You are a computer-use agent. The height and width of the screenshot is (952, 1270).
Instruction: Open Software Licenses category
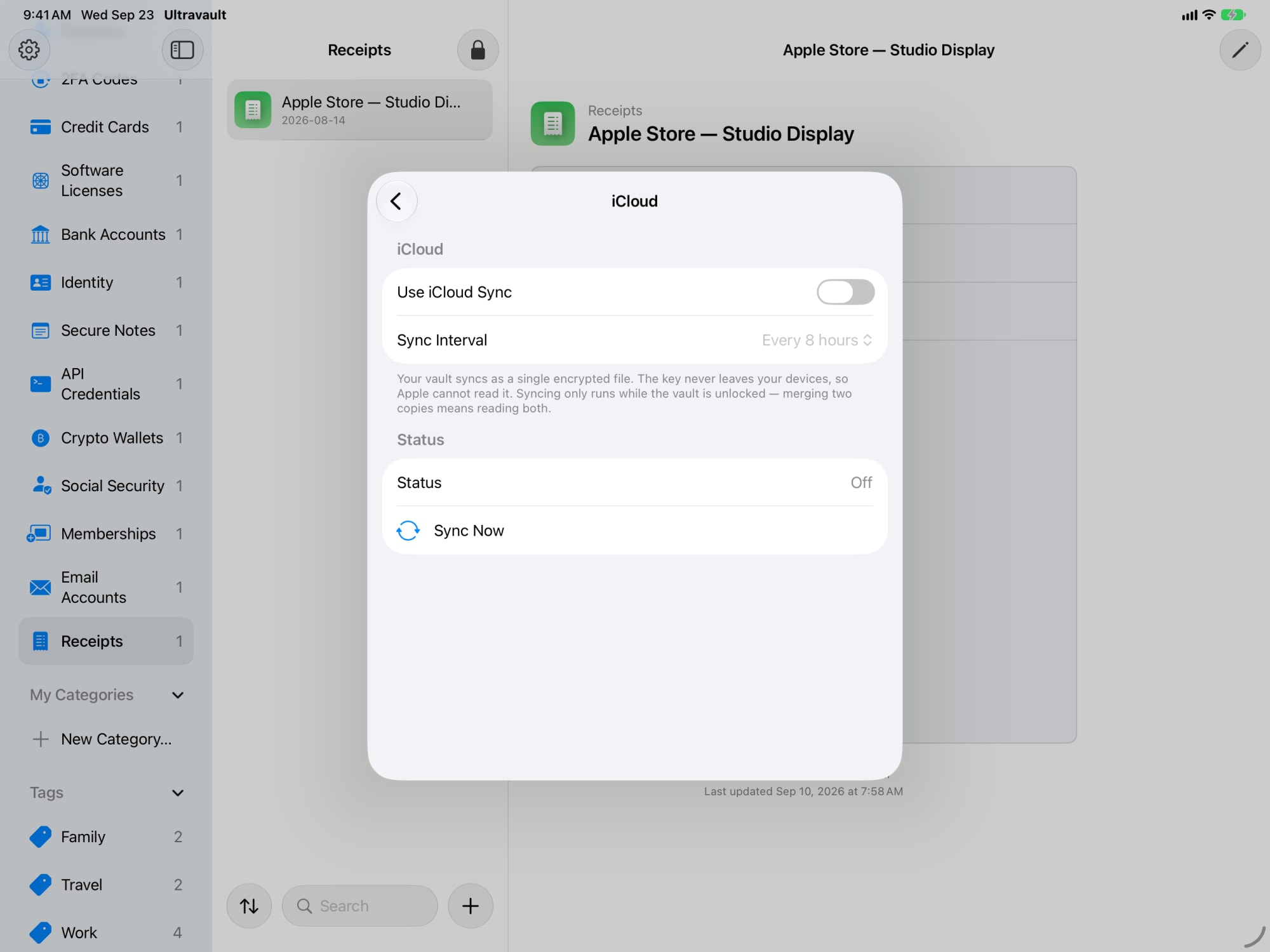tap(106, 181)
